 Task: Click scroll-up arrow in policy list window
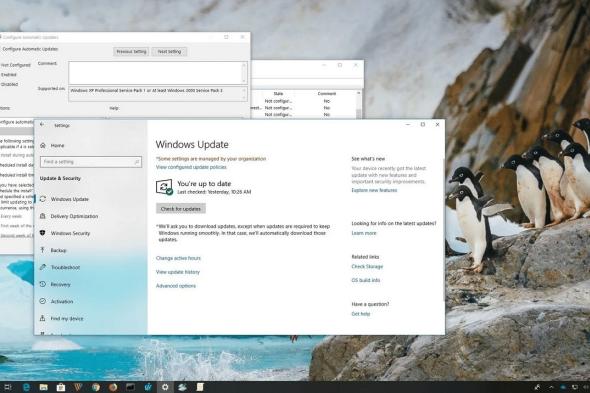coord(359,93)
